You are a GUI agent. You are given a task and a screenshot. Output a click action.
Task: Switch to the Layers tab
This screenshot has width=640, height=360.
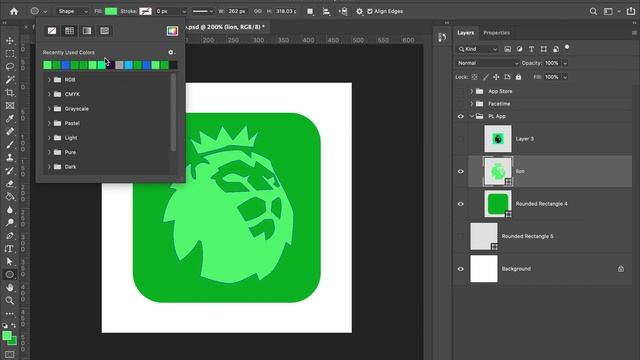pyautogui.click(x=465, y=33)
